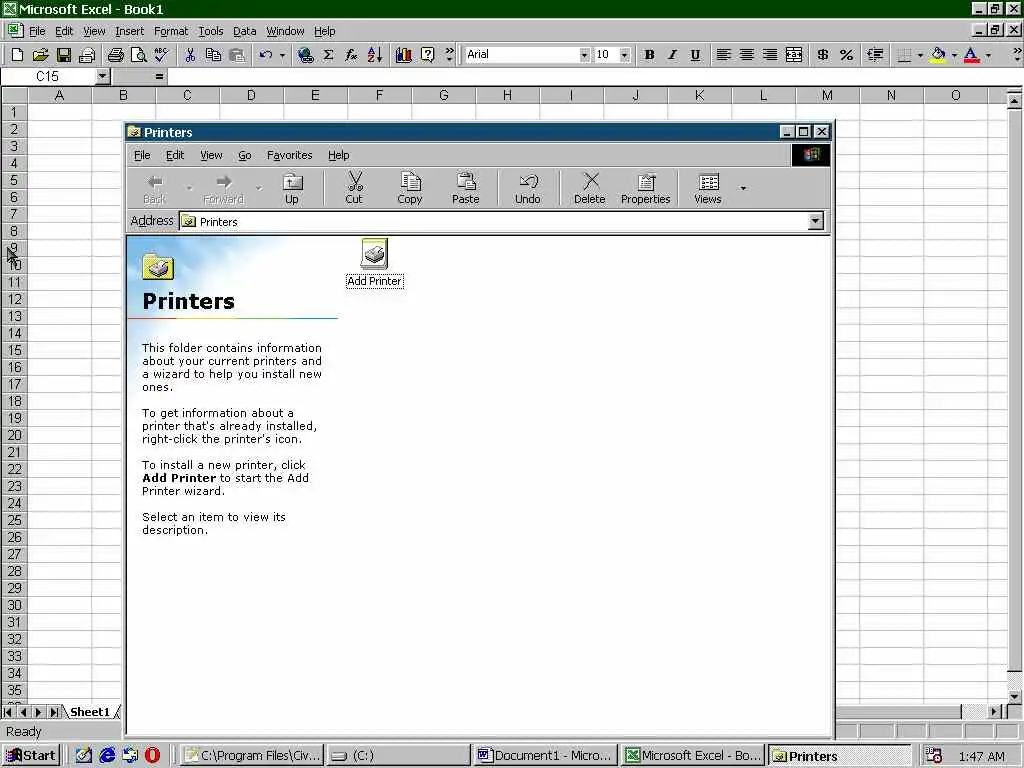1024x768 pixels.
Task: Click the Edit Formula equals button
Action: pos(159,76)
